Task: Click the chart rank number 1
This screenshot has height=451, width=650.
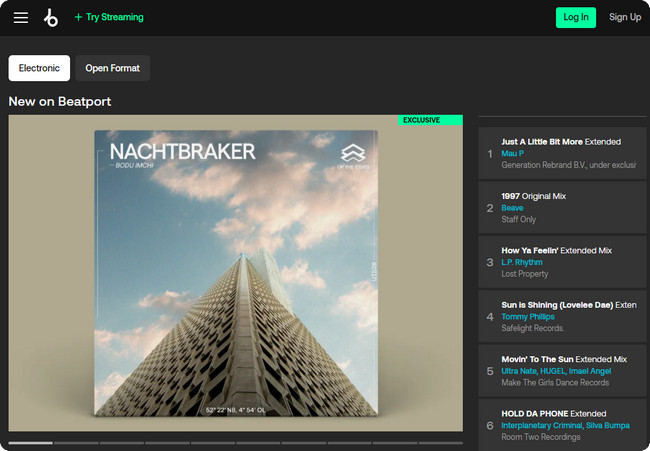Action: pyautogui.click(x=490, y=154)
